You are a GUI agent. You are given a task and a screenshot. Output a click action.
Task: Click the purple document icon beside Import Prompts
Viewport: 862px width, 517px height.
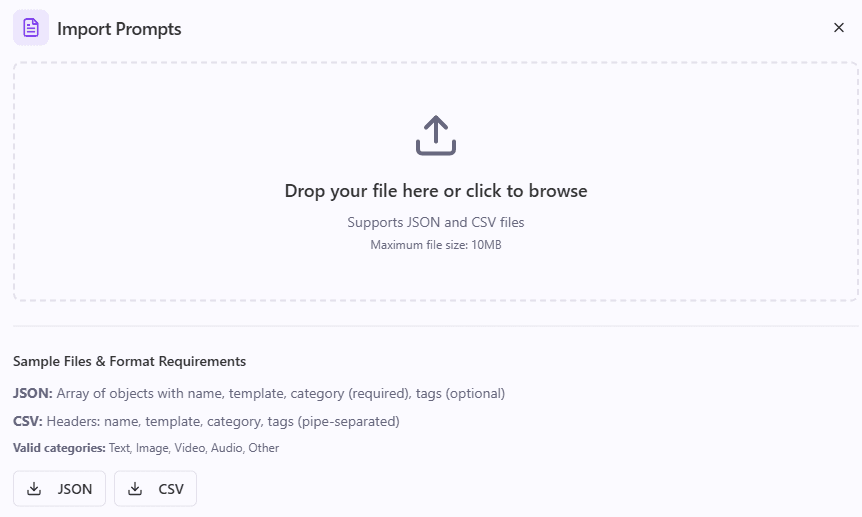[31, 28]
